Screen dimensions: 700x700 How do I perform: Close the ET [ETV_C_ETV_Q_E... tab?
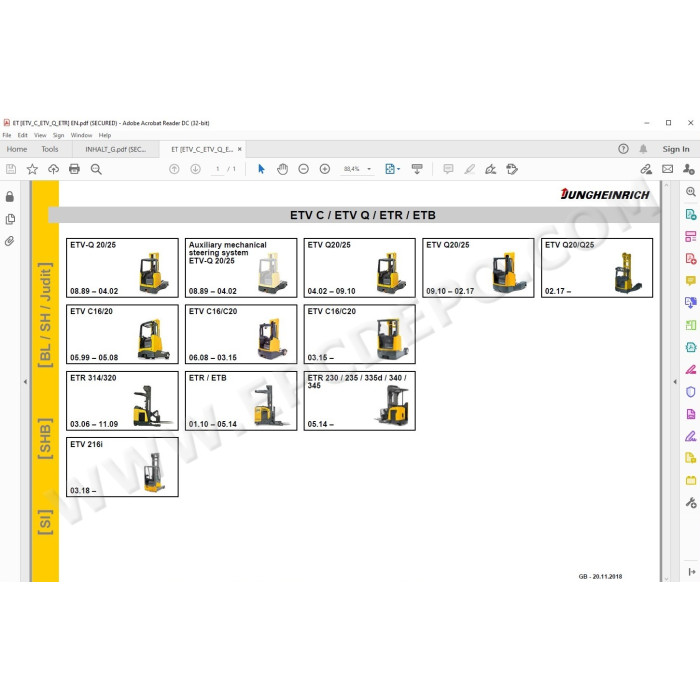(x=240, y=149)
